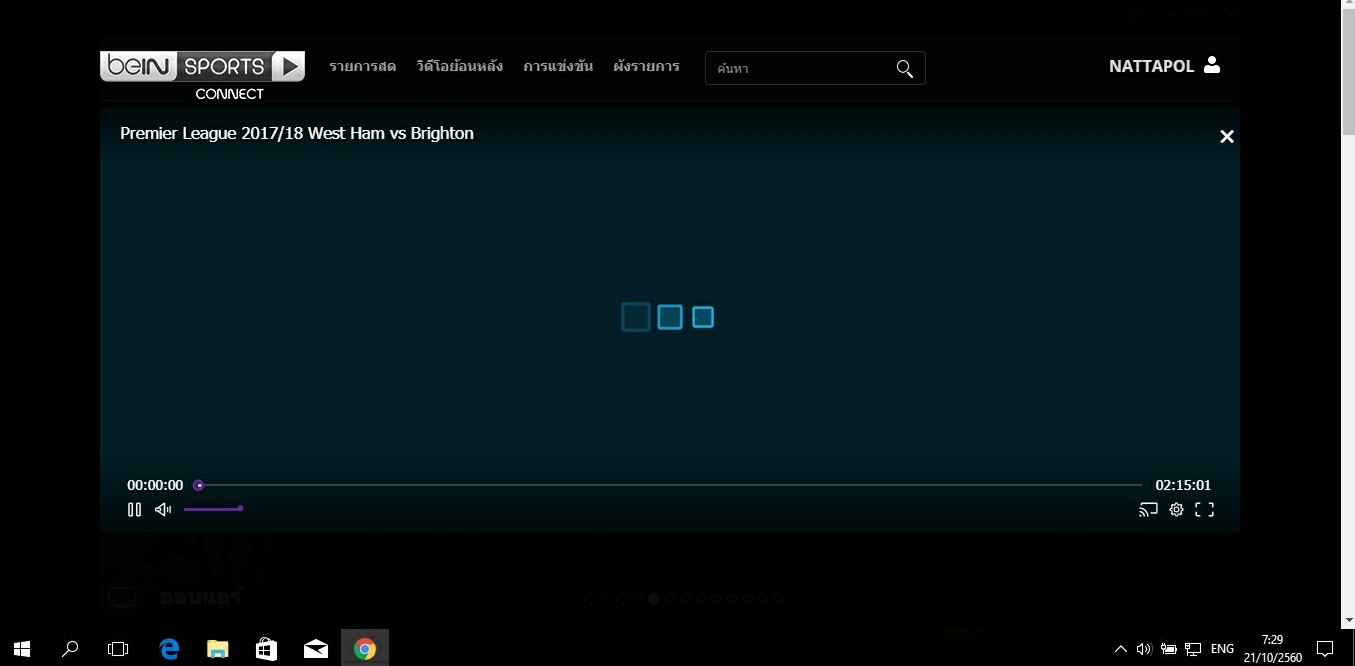
Task: Open File Explorer from the taskbar
Action: coord(217,648)
